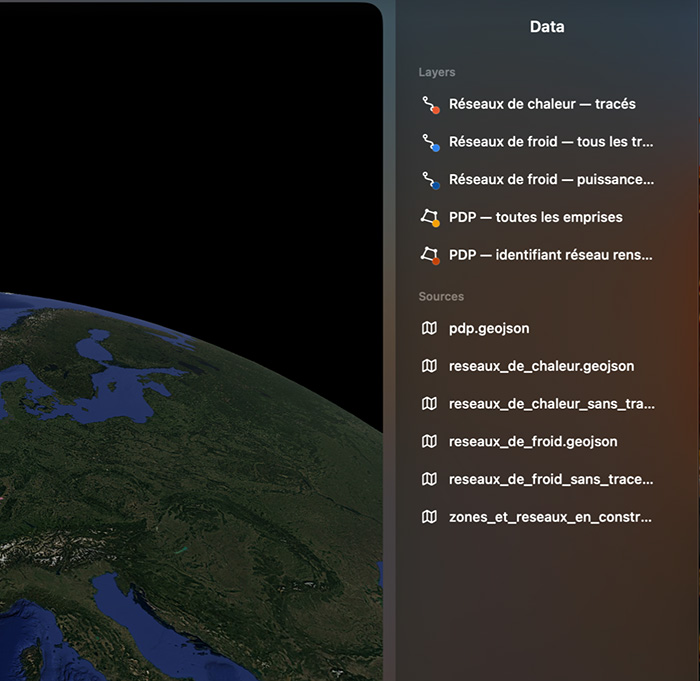Viewport: 700px width, 681px height.
Task: Click the Layers section header
Action: 437,72
